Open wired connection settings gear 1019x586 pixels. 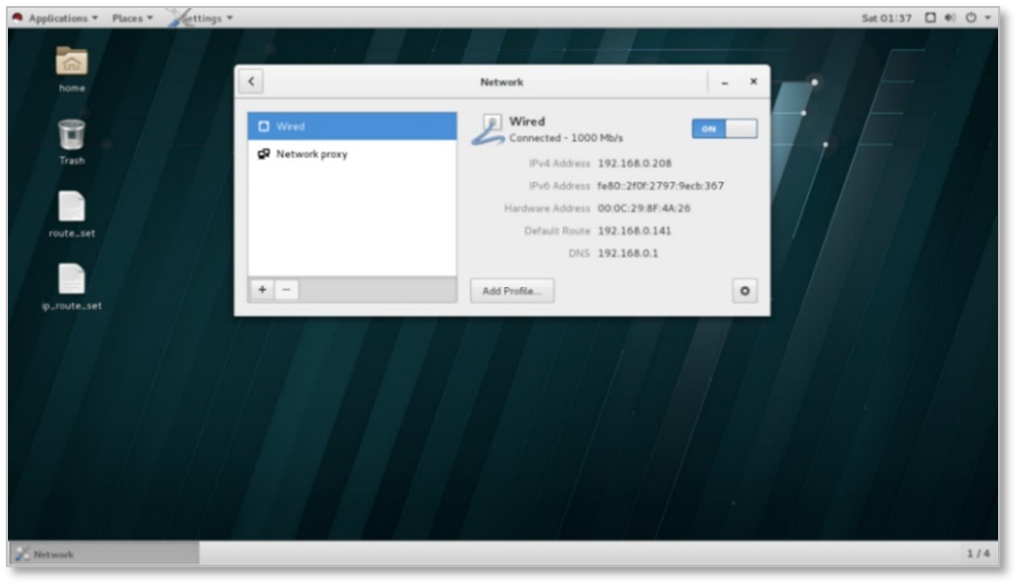coord(744,291)
